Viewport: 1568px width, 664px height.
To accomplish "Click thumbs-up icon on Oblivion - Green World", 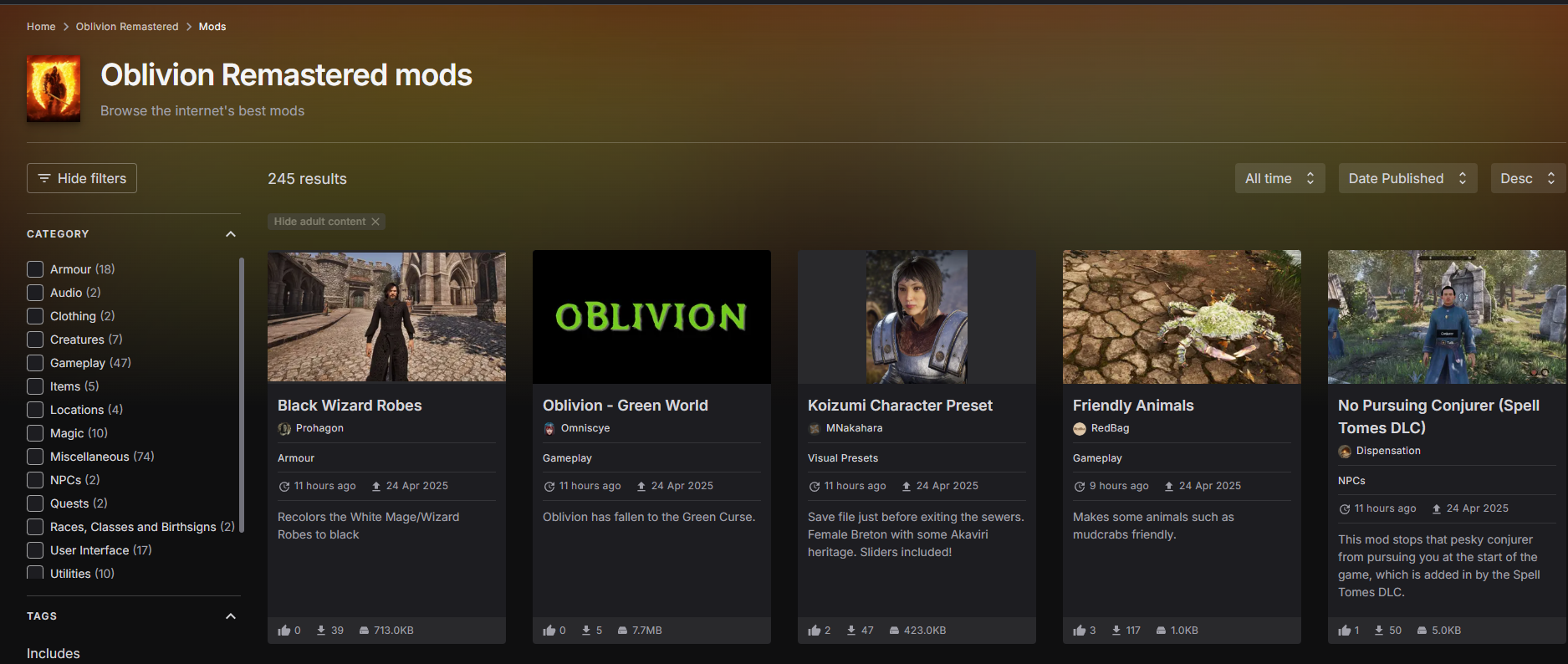I will click(549, 631).
